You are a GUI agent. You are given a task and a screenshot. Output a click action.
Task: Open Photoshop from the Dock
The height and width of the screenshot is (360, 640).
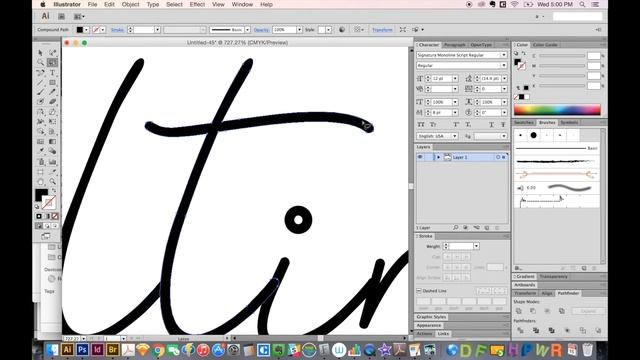(82, 350)
